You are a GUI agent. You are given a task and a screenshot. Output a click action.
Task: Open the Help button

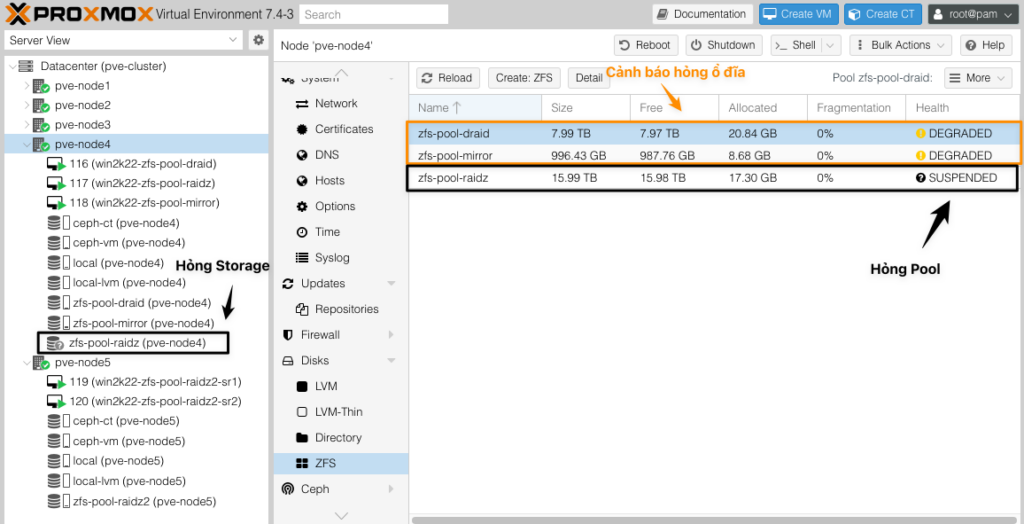pos(985,45)
